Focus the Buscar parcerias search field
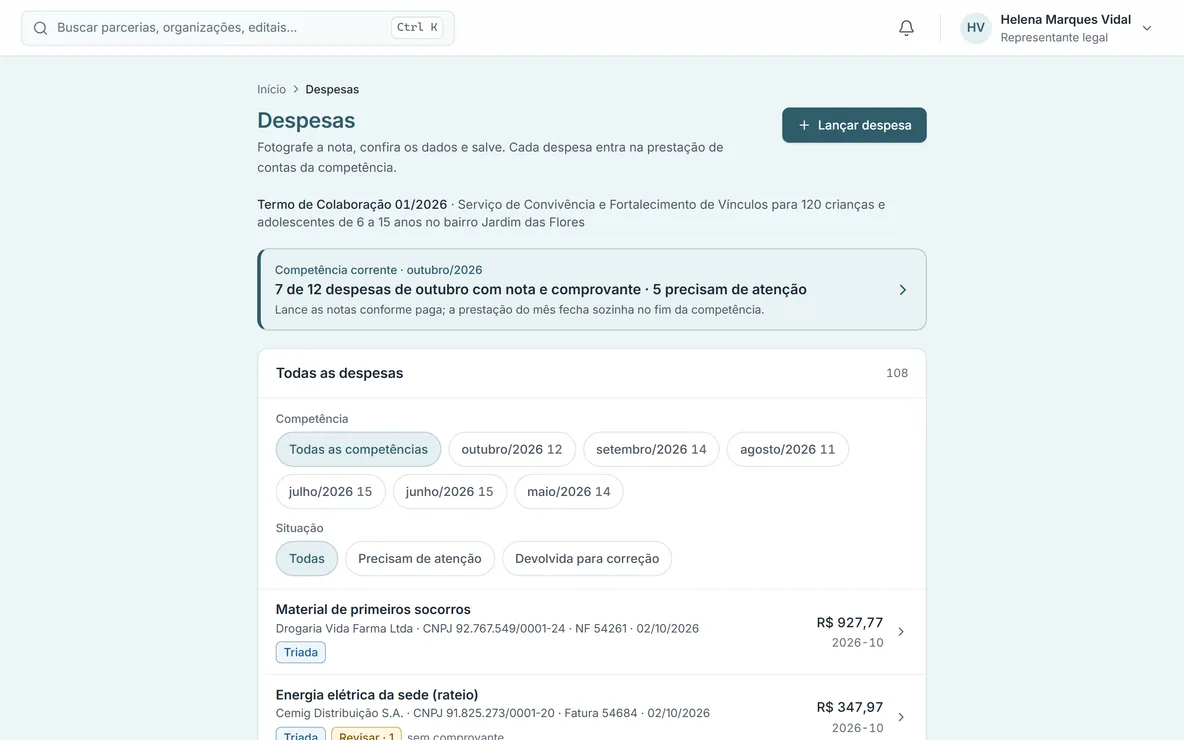 (x=237, y=28)
